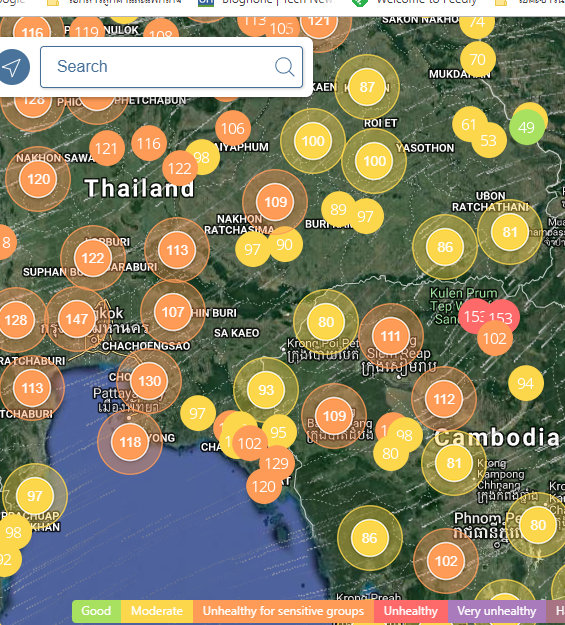This screenshot has width=565, height=625.
Task: Open the 128 marker beside the 147 marker
Action: click(16, 320)
